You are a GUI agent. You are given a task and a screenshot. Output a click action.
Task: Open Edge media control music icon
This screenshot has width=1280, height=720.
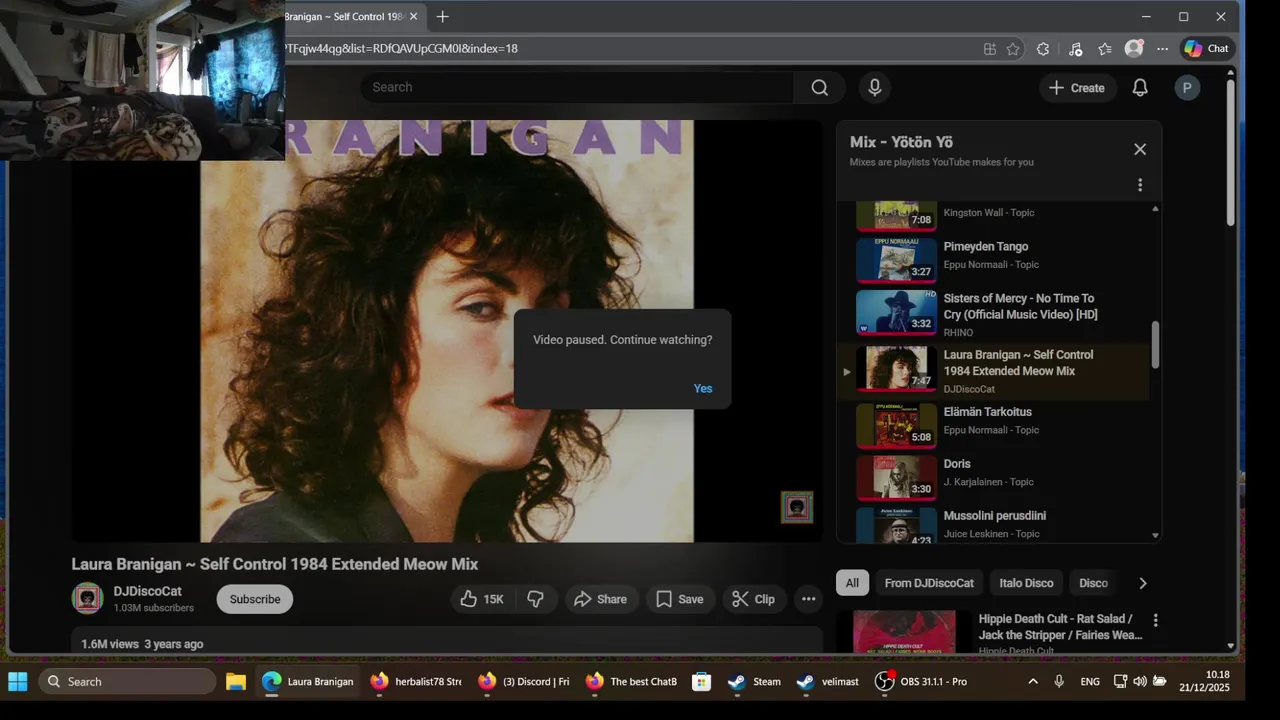tap(1075, 48)
